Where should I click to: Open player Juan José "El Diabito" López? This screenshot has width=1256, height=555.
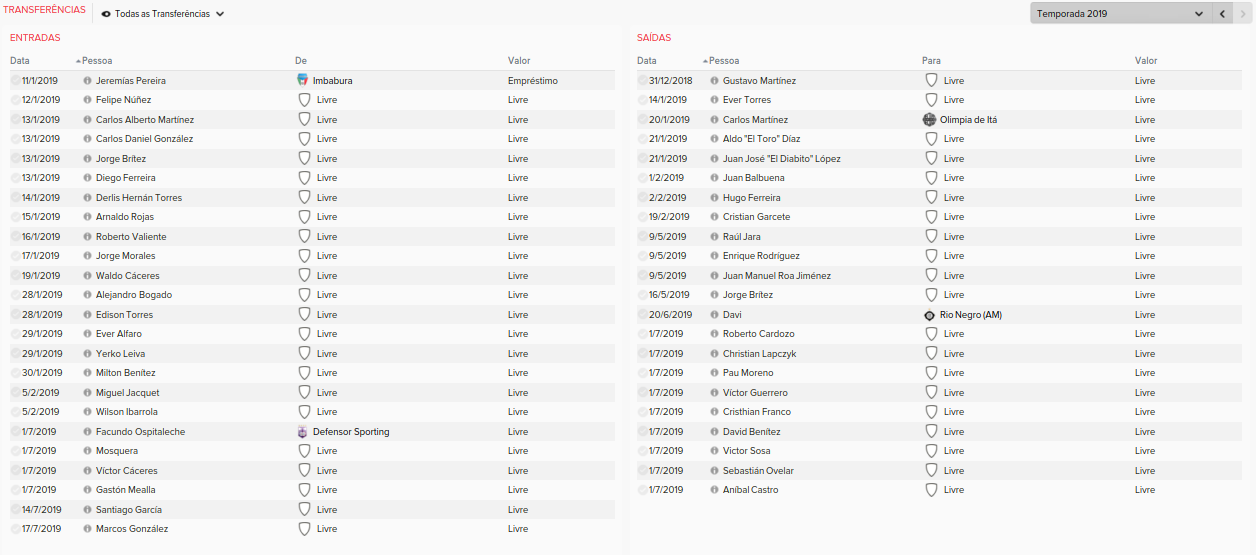[x=782, y=159]
